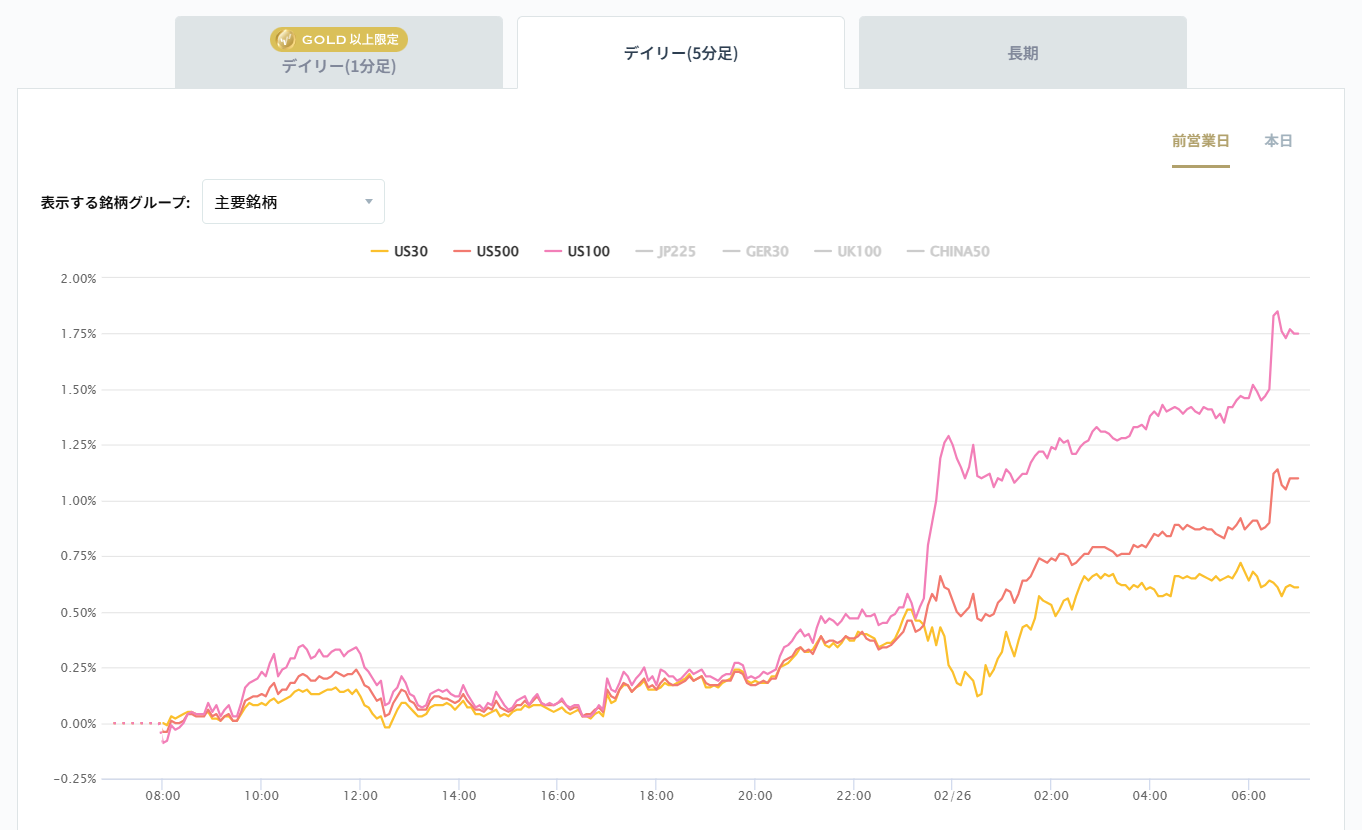Image resolution: width=1362 pixels, height=830 pixels.
Task: Open the 主要銘柄 group dropdown
Action: (x=292, y=202)
